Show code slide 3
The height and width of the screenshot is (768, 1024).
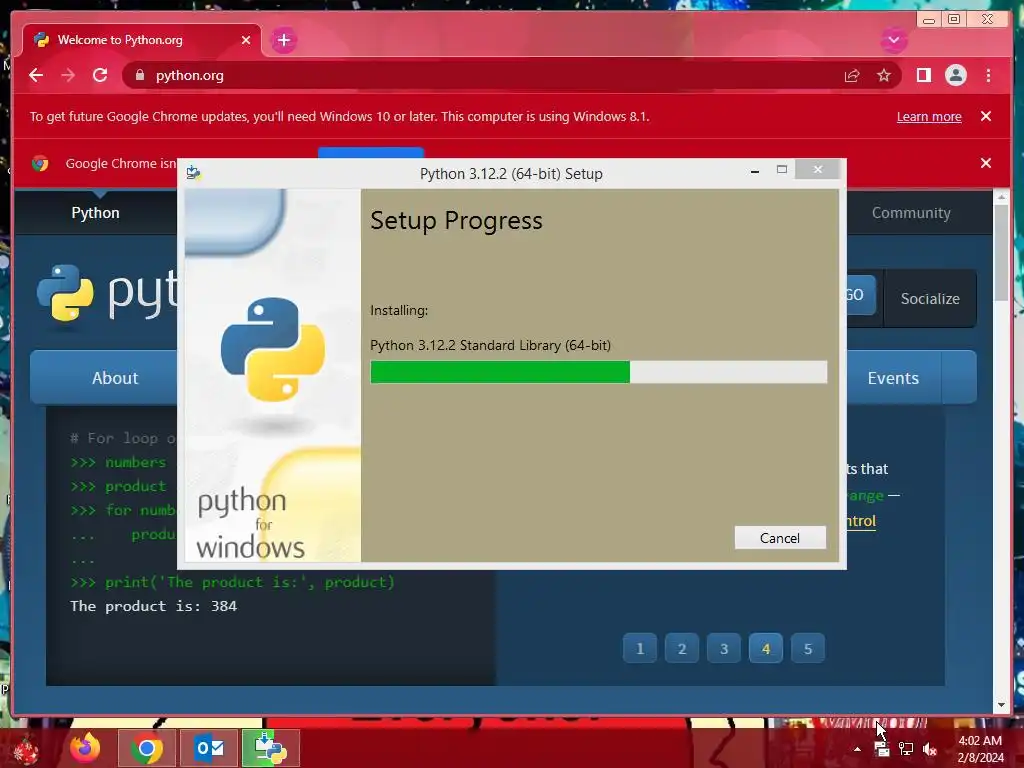pos(724,648)
